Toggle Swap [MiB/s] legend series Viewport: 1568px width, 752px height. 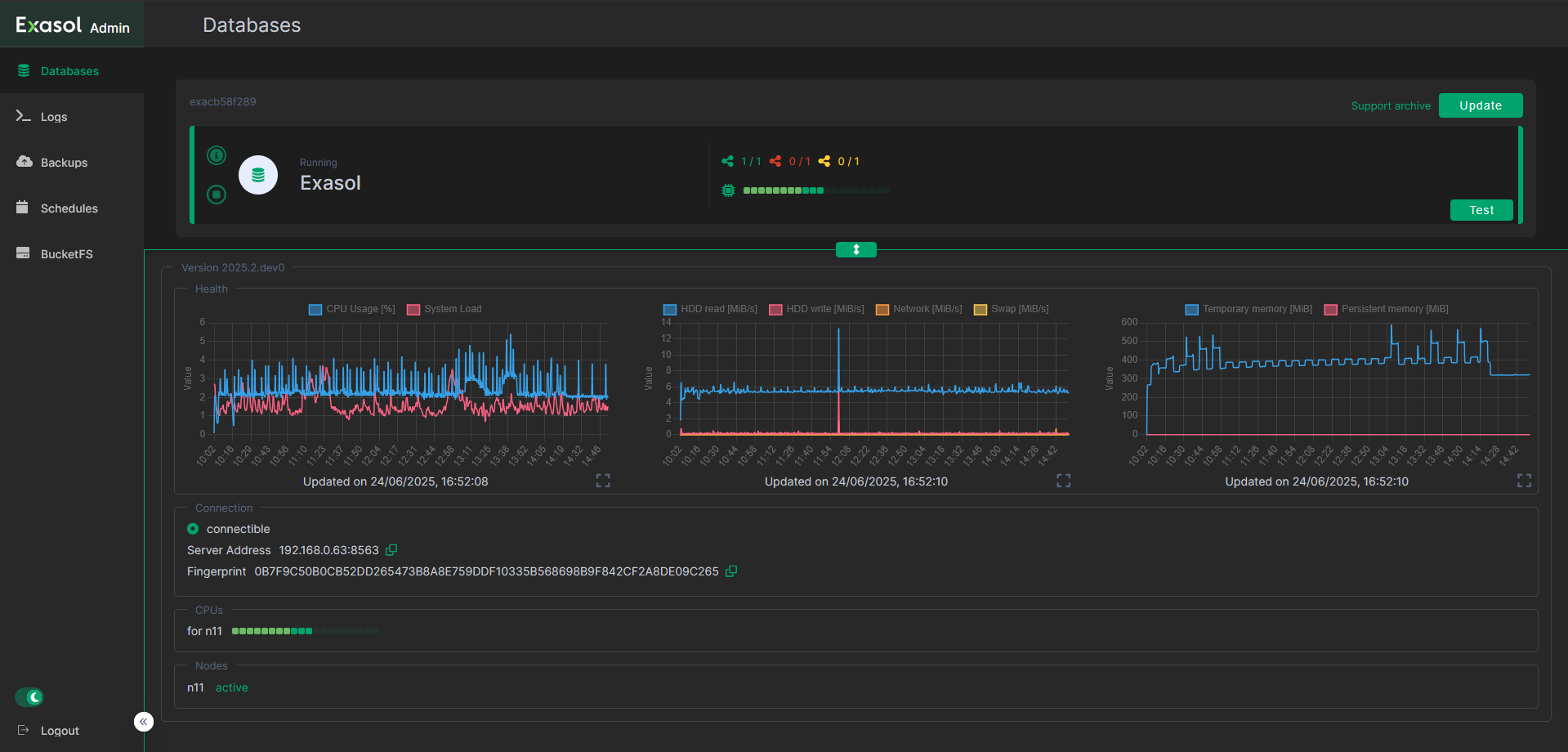pos(1012,309)
